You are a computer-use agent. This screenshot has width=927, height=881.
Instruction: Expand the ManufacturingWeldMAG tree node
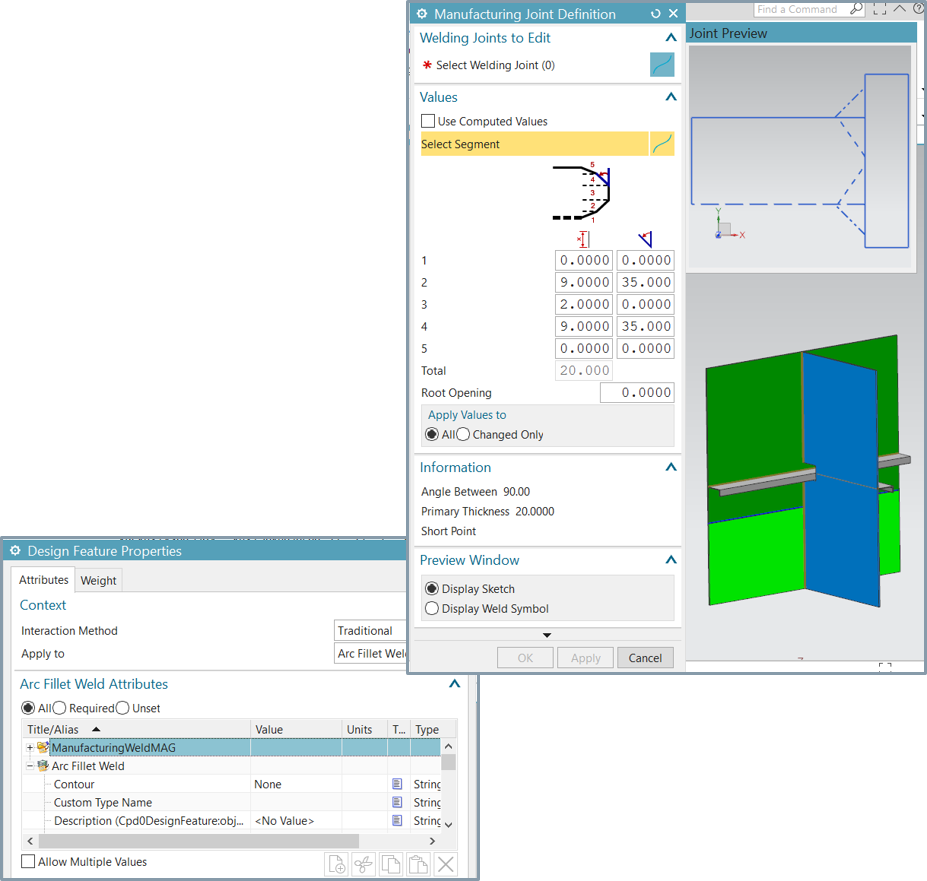pyautogui.click(x=29, y=748)
